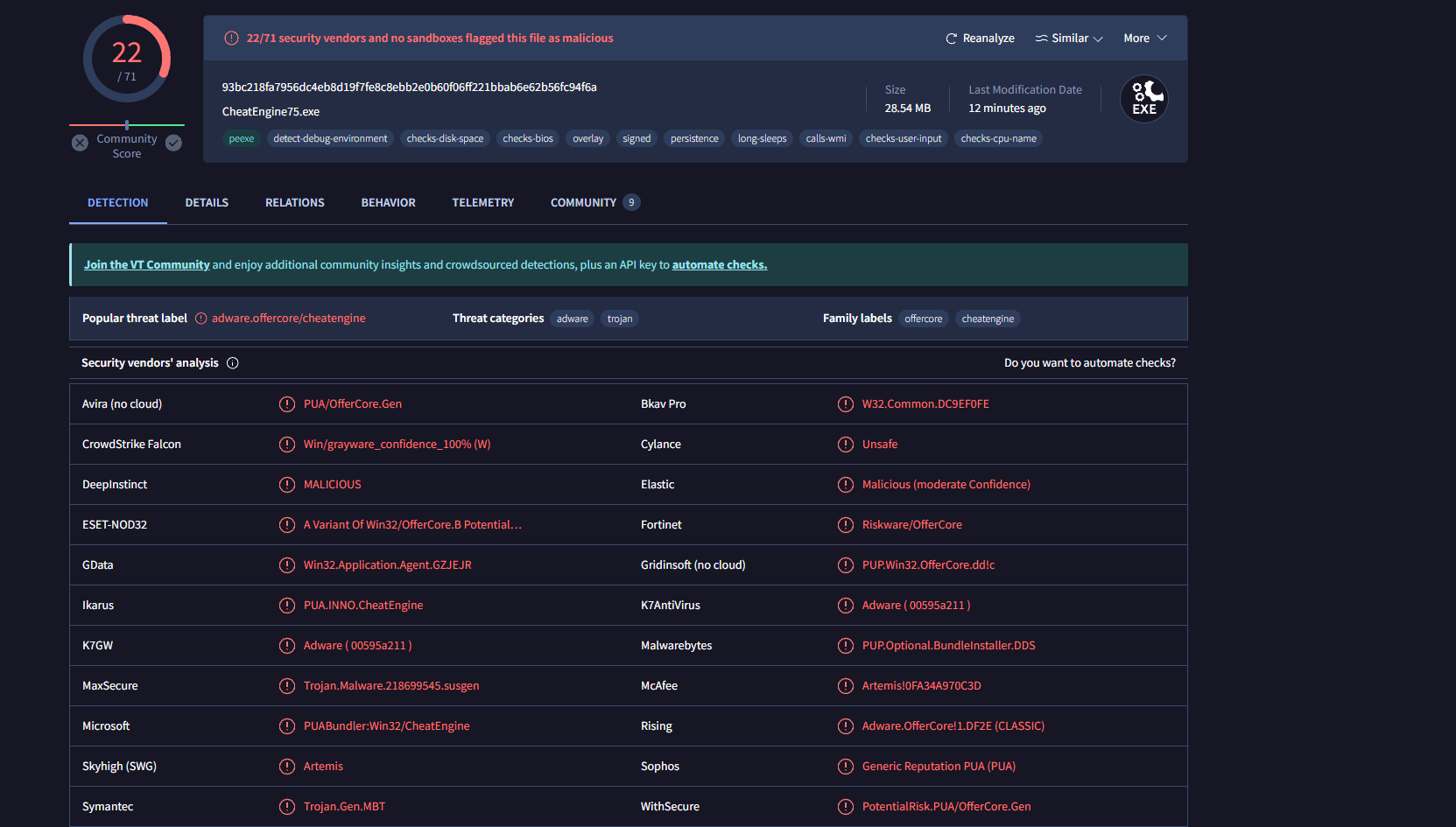Click the alert icon in the Ikarus row
The width and height of the screenshot is (1456, 827).
287,606
